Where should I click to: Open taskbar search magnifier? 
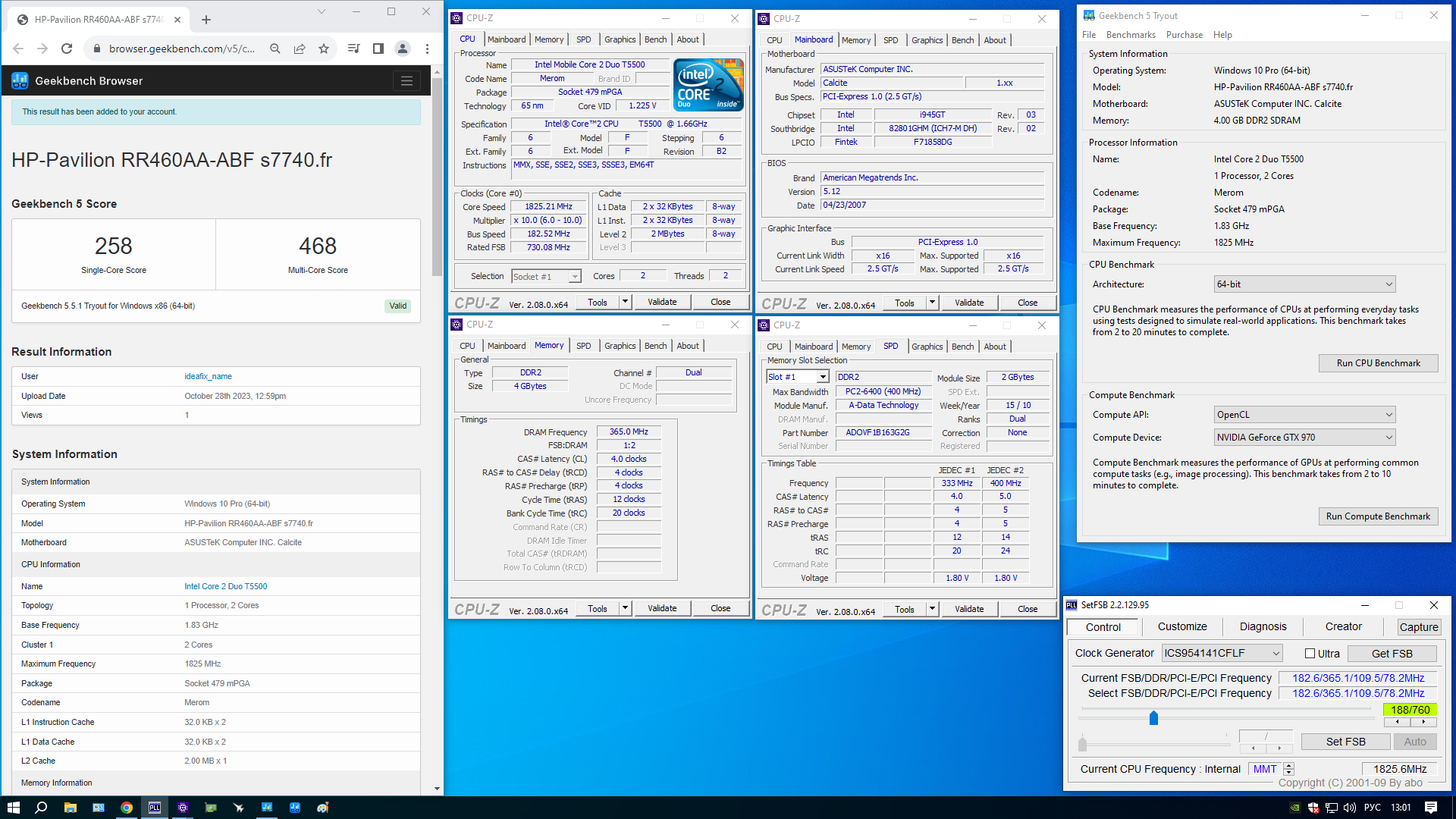click(x=41, y=808)
